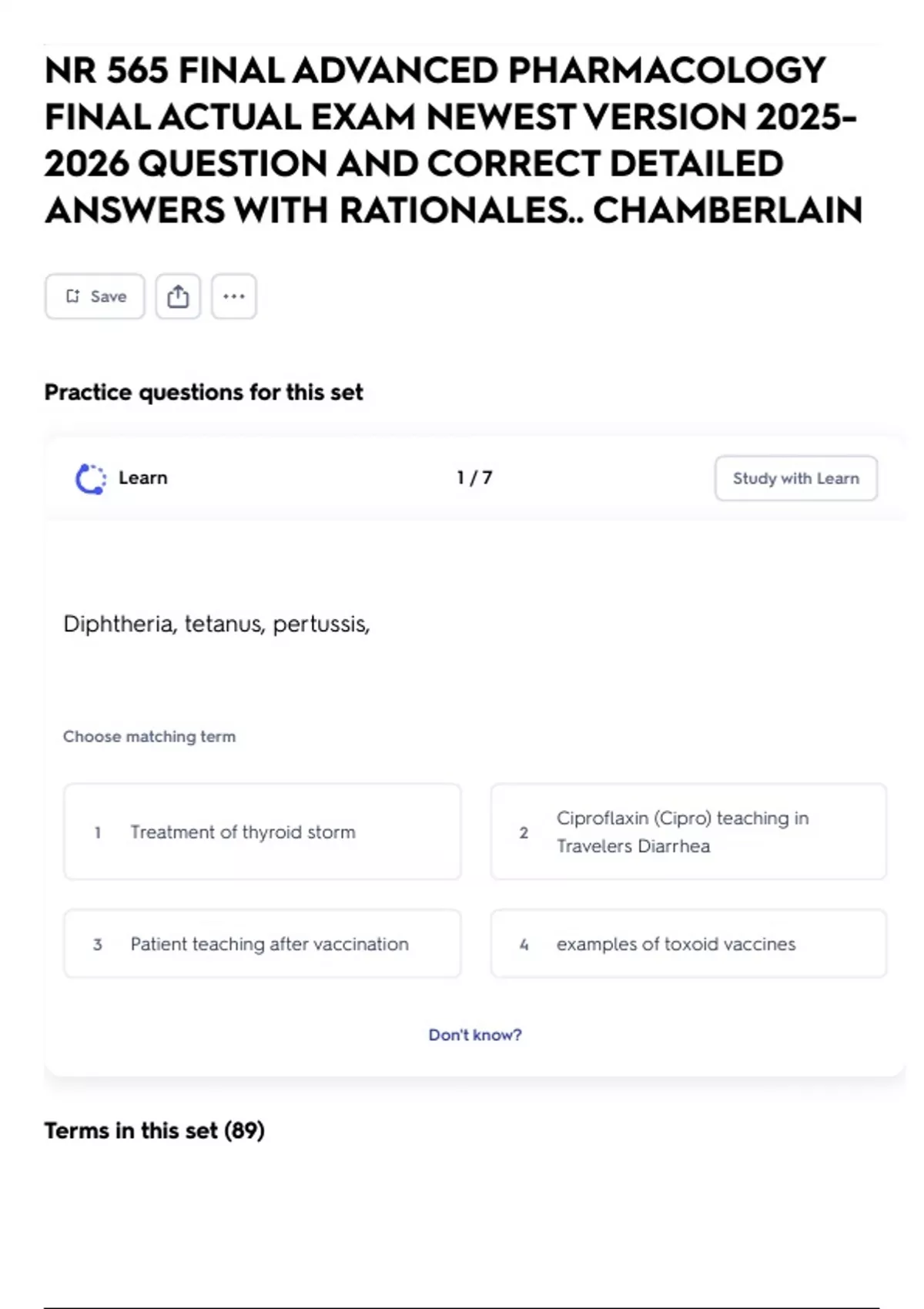Click the bookmark icon inside Save
This screenshot has width=924, height=1309.
pyautogui.click(x=72, y=296)
